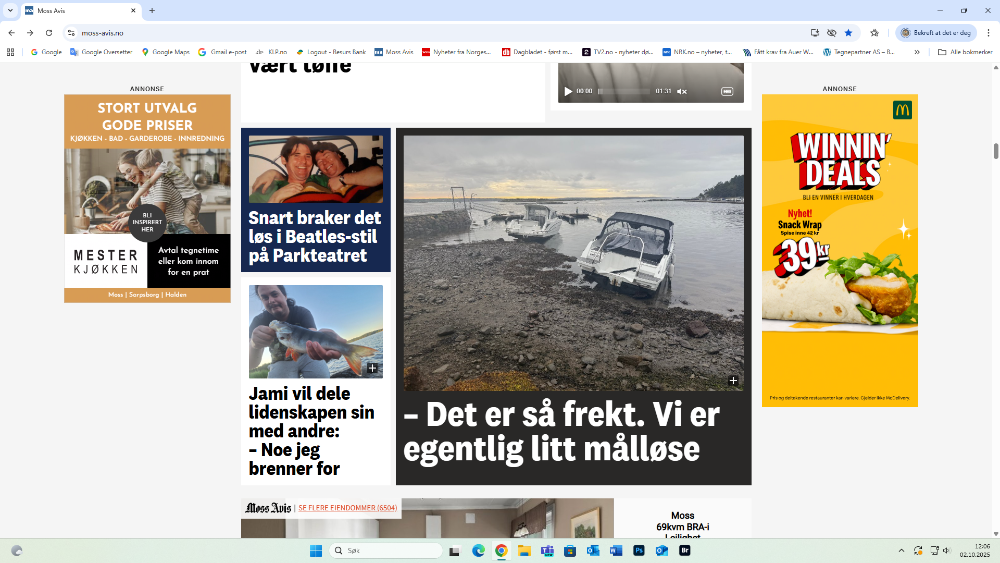
Task: Open the Google Apps grid in the bookmarks bar
Action: [11, 51]
